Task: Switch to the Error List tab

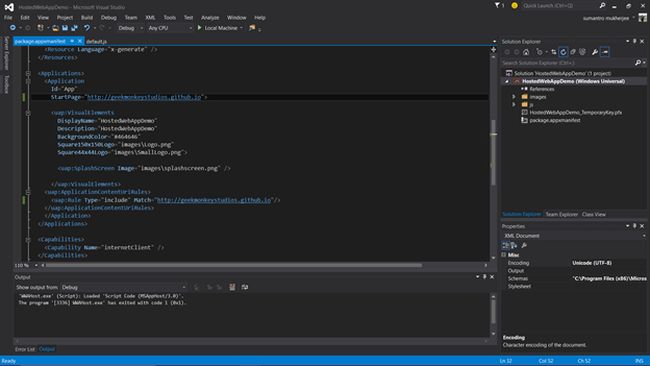Action: point(25,349)
